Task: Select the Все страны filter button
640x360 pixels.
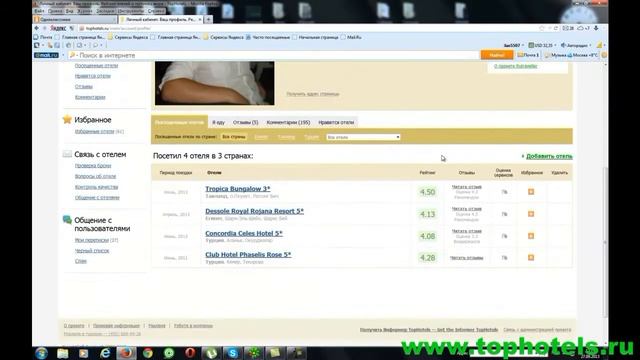Action: [234, 137]
